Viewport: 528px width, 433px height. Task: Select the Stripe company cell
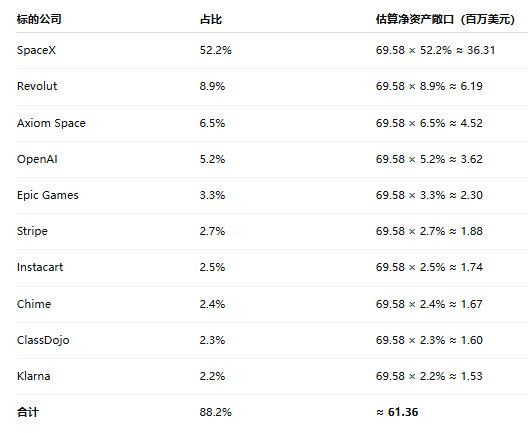pos(32,231)
